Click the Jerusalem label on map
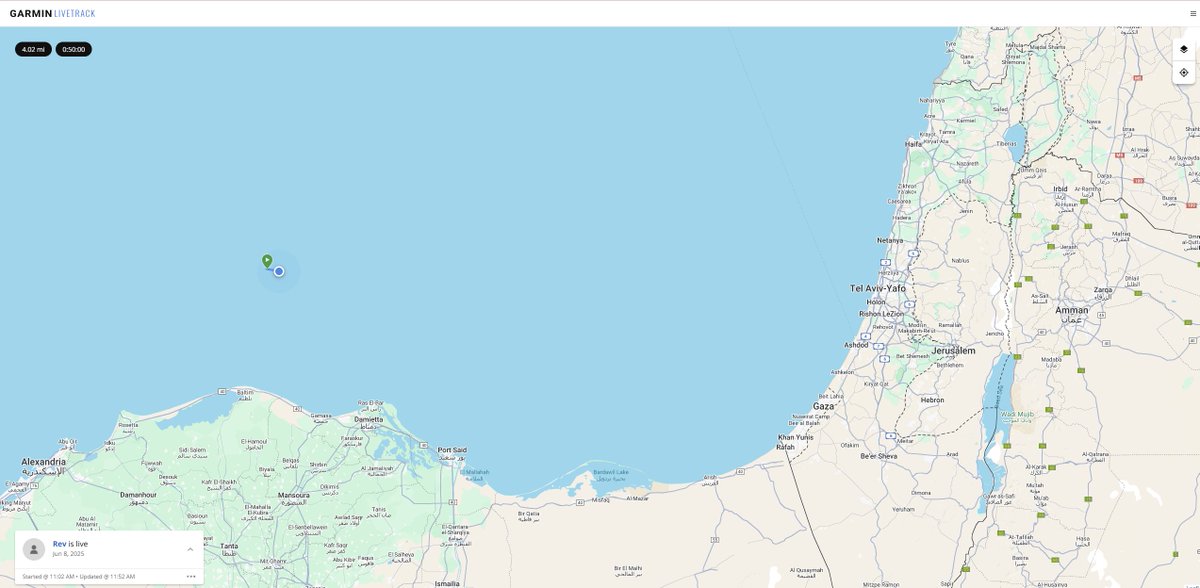Image resolution: width=1200 pixels, height=588 pixels. (x=953, y=351)
